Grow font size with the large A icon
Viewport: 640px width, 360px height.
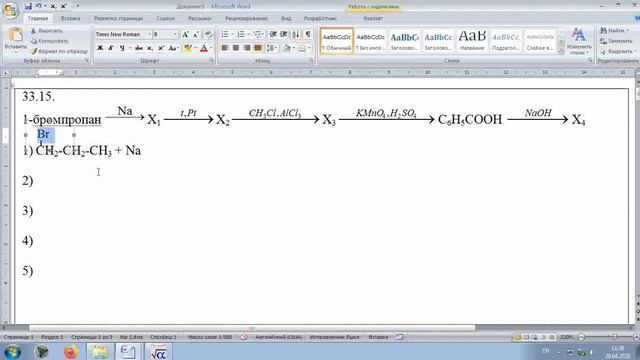point(185,35)
